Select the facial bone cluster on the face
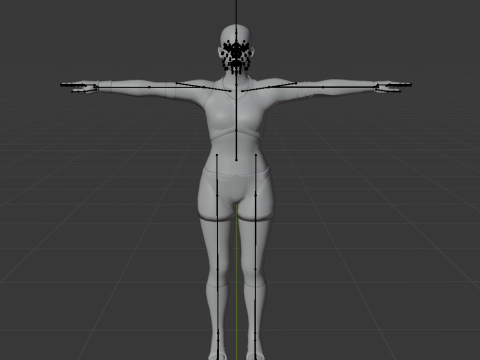Image resolution: width=480 pixels, height=360 pixels. [x=237, y=57]
